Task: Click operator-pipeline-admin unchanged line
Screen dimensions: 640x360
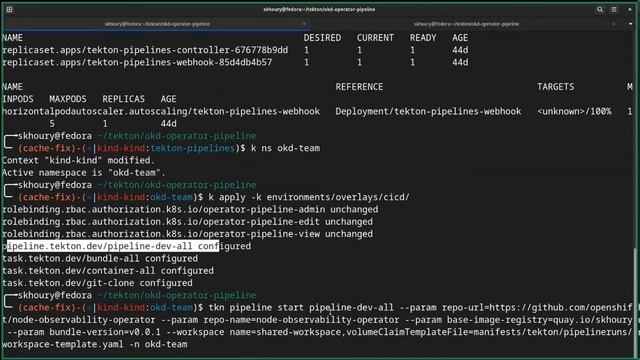Action: pyautogui.click(x=190, y=209)
